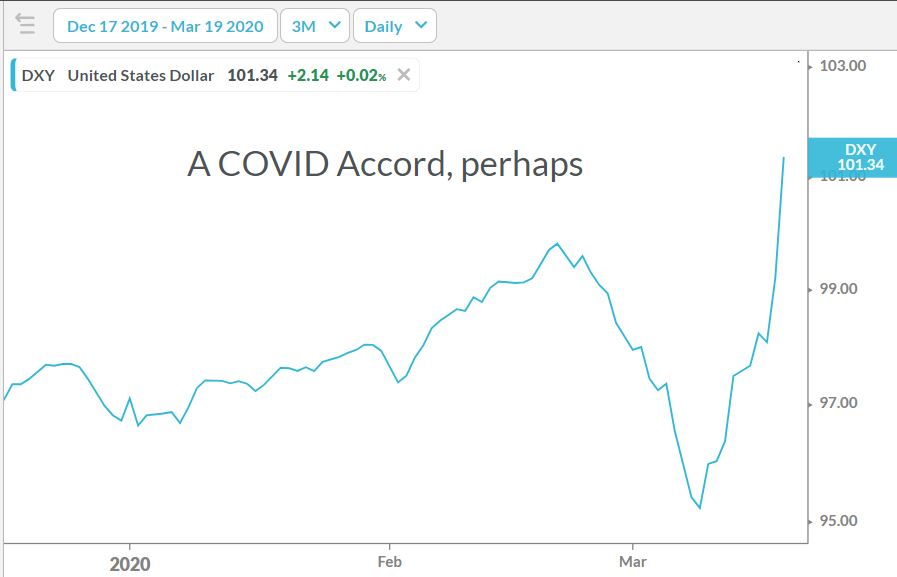Open the Dec 17 2019 - Mar 19 2020 date range picker
This screenshot has height=577, width=897.
[165, 26]
